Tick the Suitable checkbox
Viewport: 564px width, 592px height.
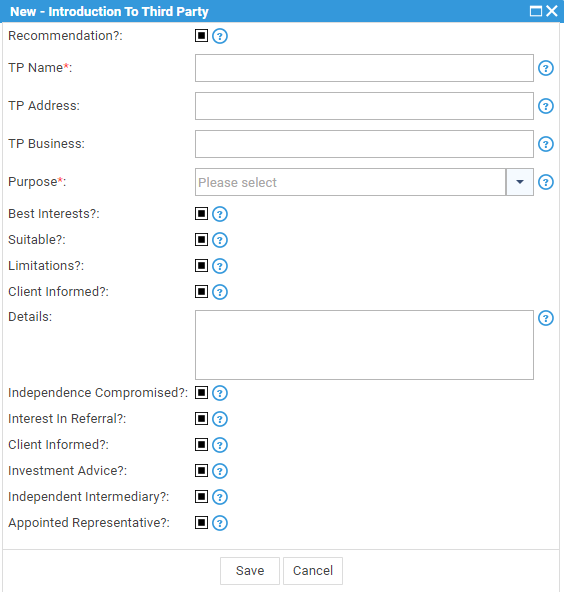tap(201, 239)
